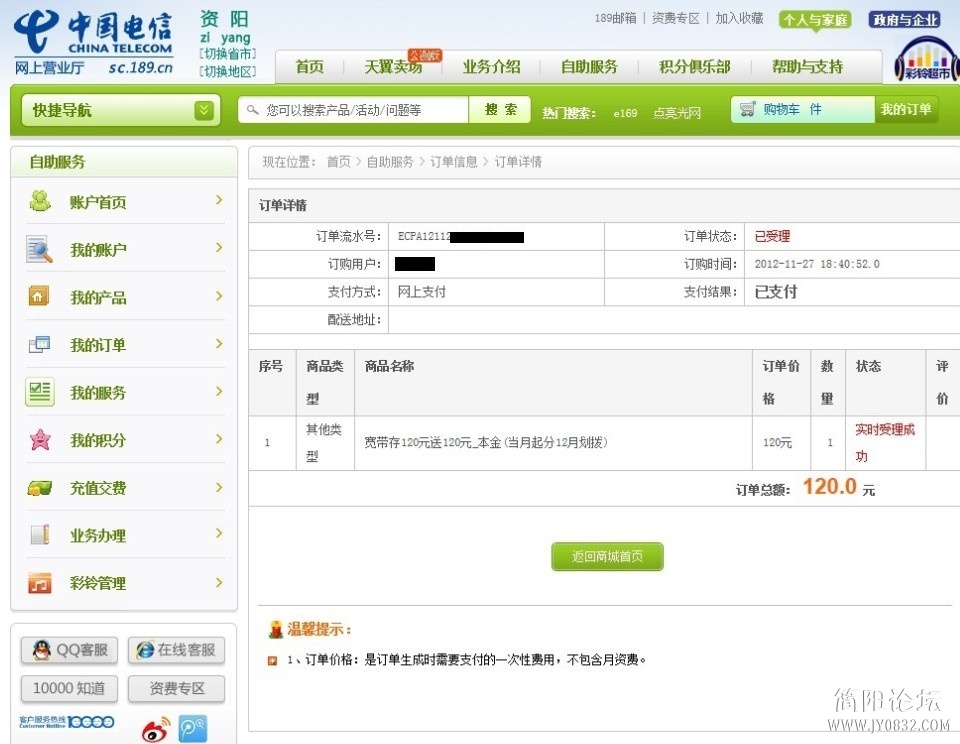Click the 搜索 search button

click(500, 110)
